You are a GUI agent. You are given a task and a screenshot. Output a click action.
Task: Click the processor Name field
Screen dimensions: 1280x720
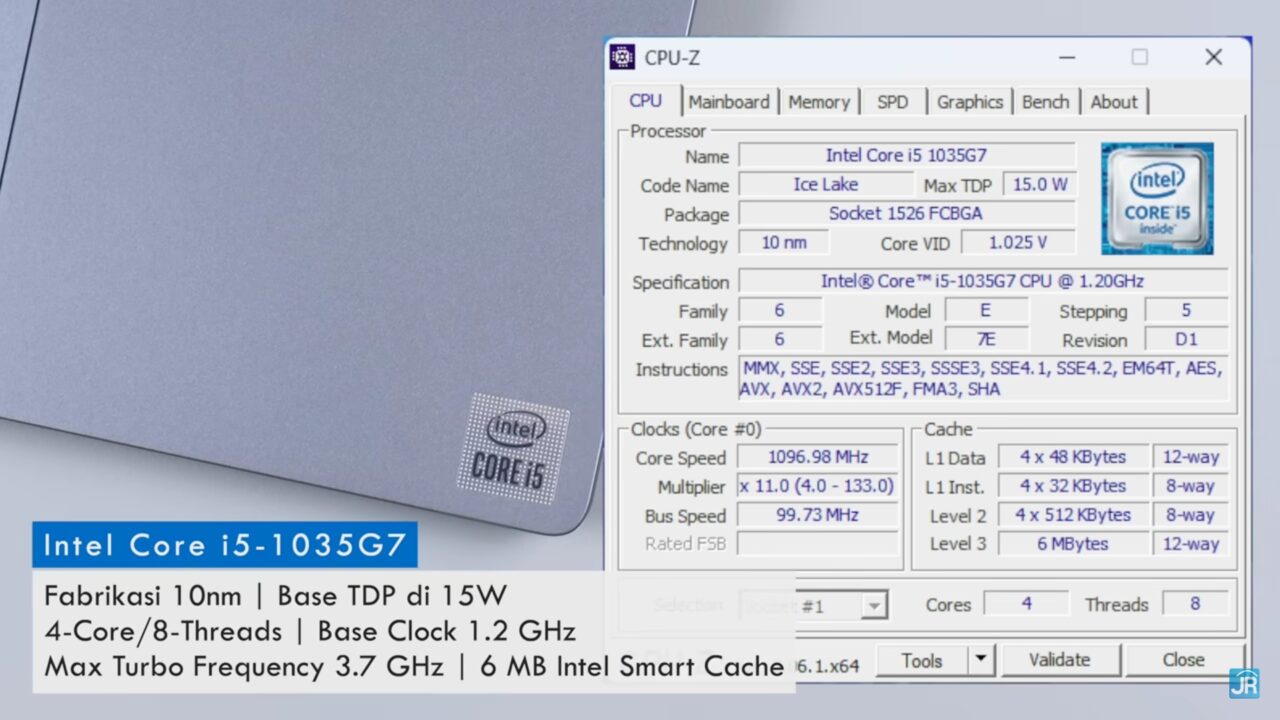(906, 155)
